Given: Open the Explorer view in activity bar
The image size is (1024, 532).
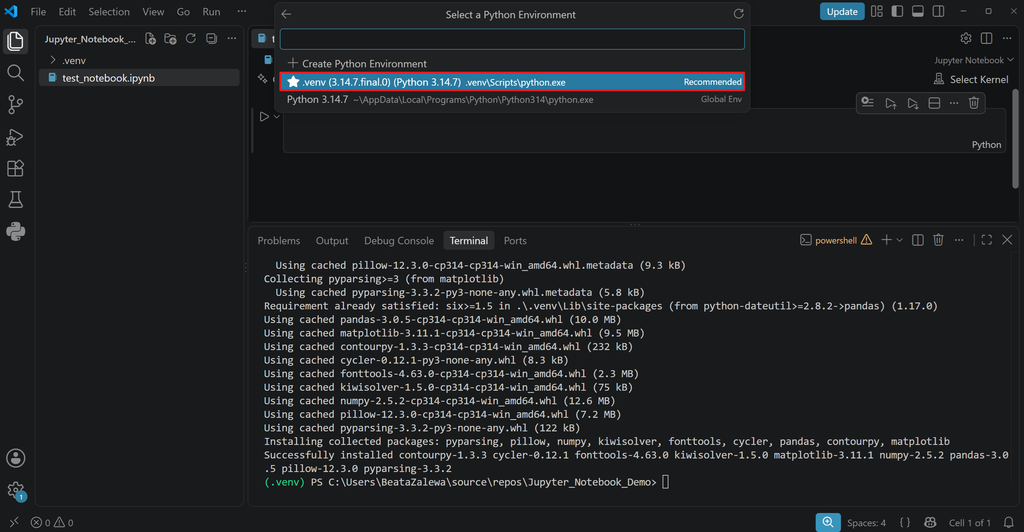Looking at the screenshot, I should 15,41.
